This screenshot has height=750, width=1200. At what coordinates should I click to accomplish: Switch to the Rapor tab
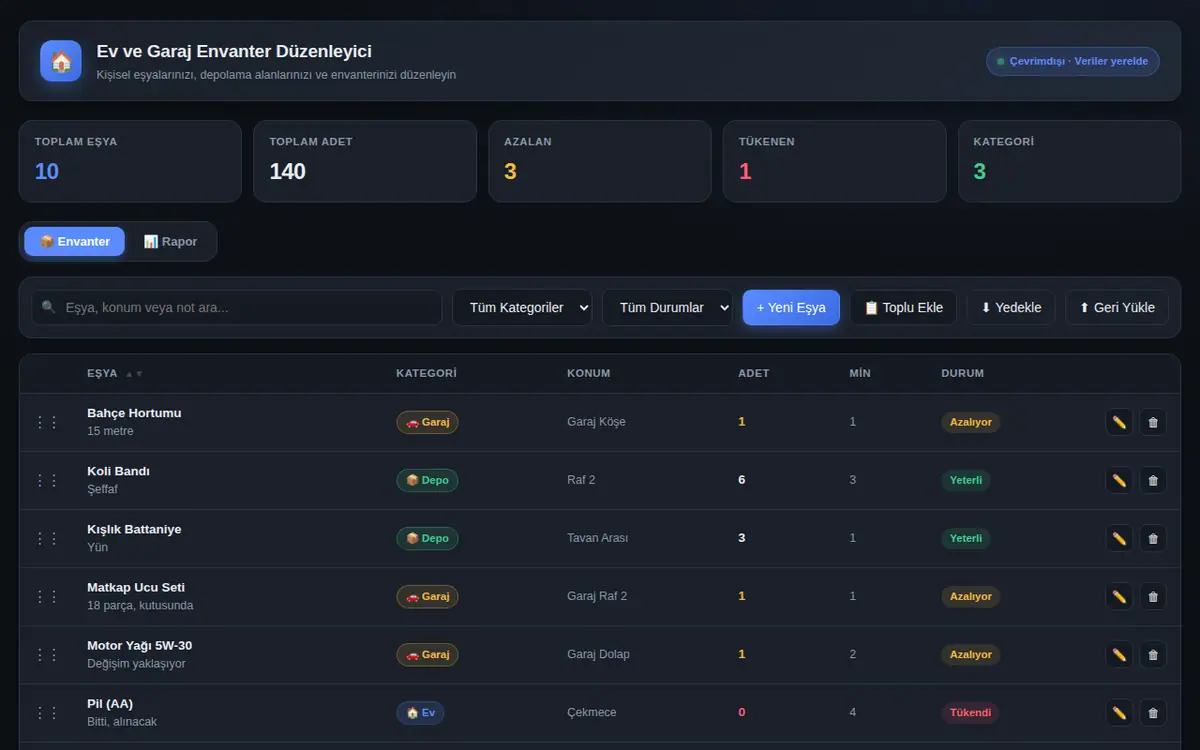coord(170,241)
